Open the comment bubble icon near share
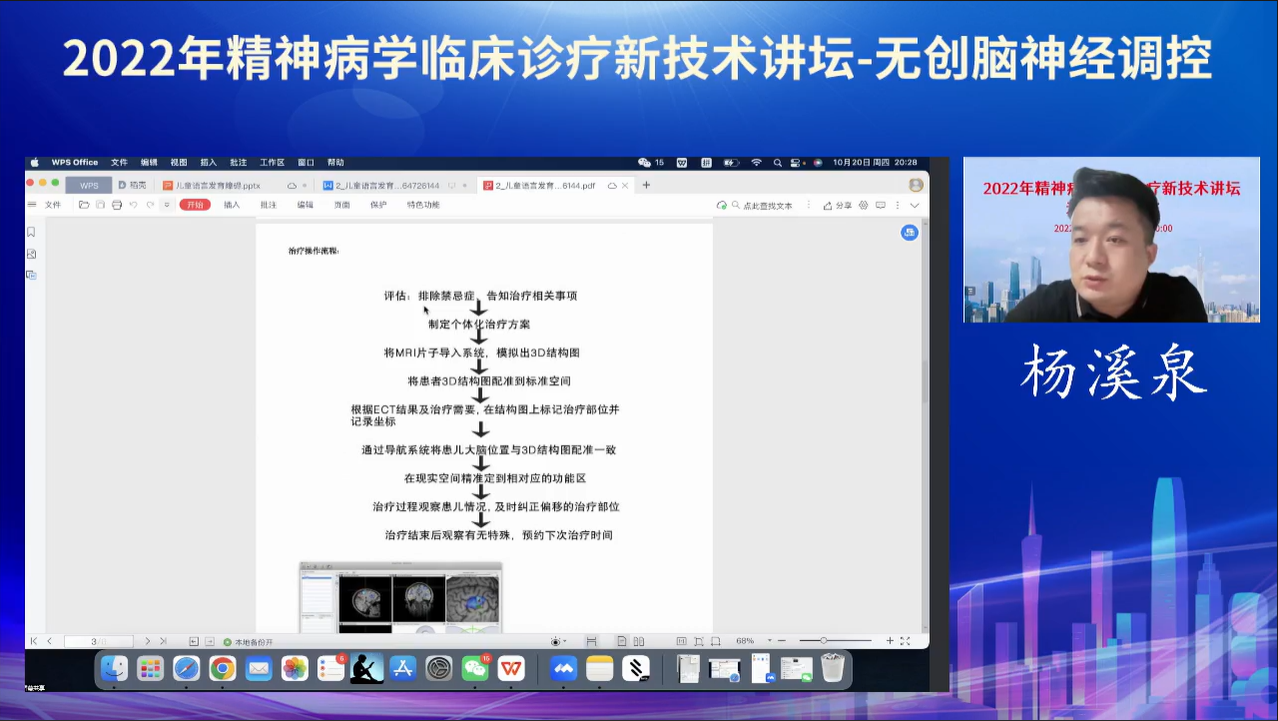This screenshot has width=1278, height=721. [881, 205]
